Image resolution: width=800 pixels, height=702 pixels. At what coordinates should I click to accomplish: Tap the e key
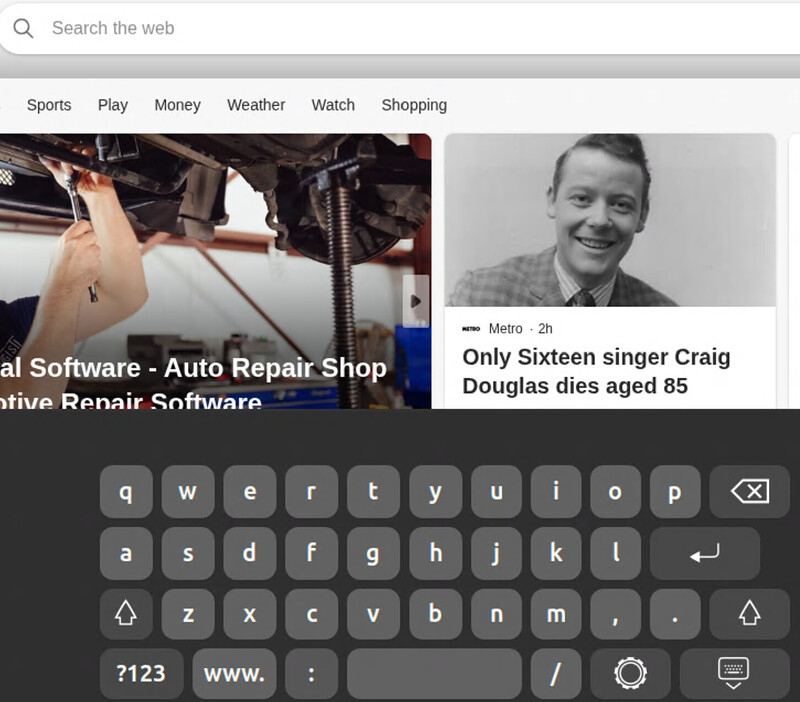tap(250, 492)
